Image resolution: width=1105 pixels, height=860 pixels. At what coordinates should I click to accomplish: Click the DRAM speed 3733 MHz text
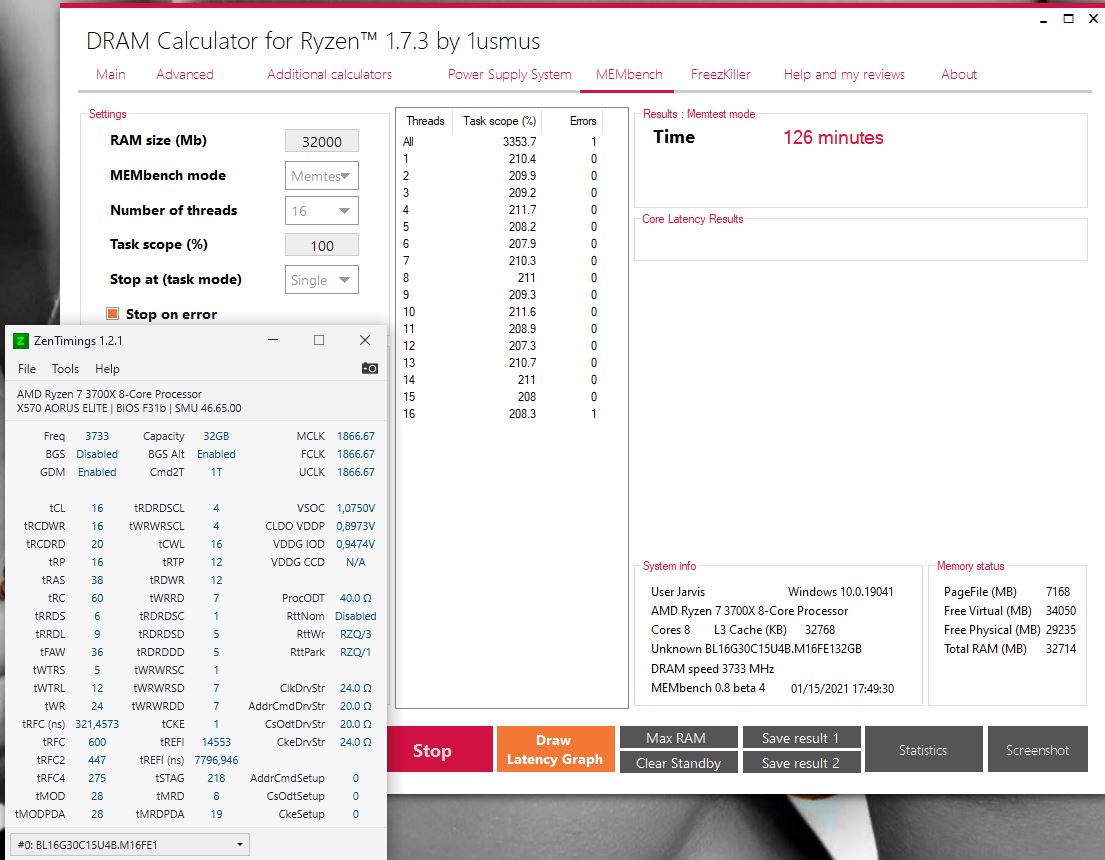click(712, 668)
